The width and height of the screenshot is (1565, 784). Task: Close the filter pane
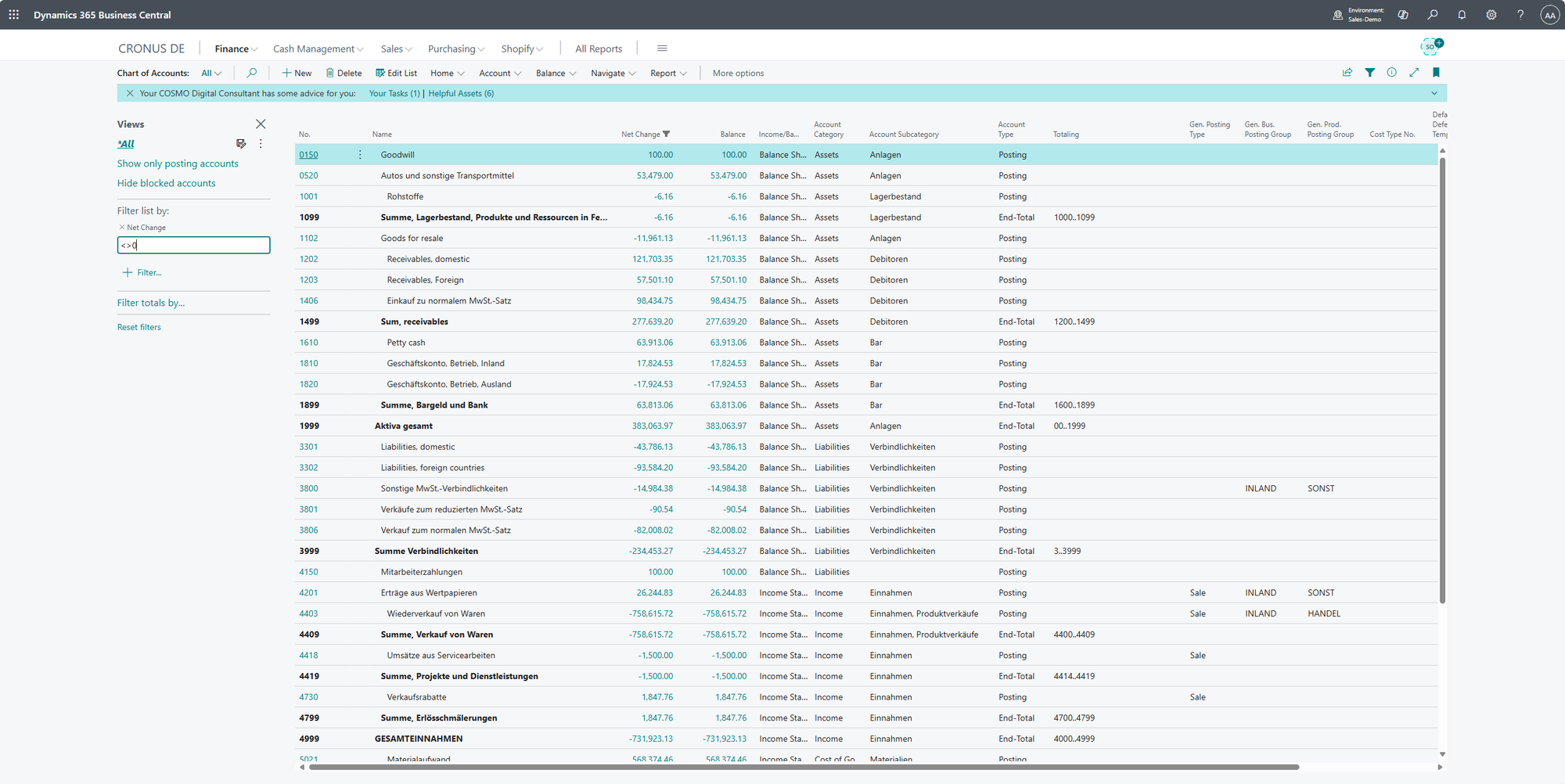[261, 124]
